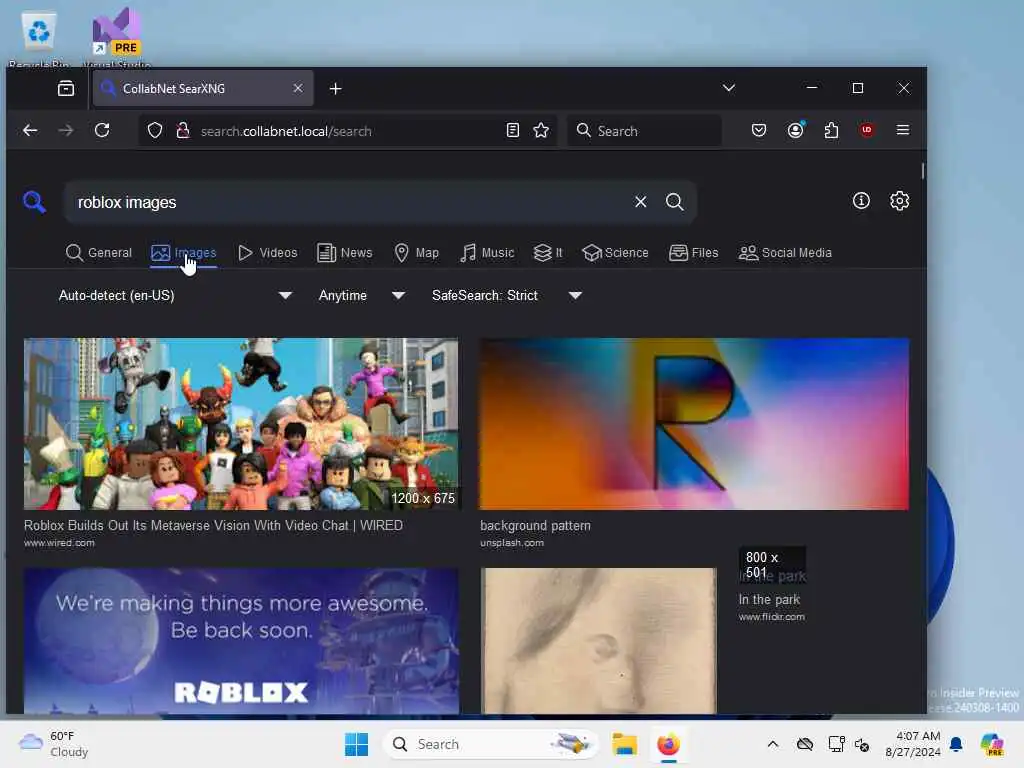Bookmark this page with star icon
This screenshot has height=768, width=1024.
pyautogui.click(x=541, y=130)
